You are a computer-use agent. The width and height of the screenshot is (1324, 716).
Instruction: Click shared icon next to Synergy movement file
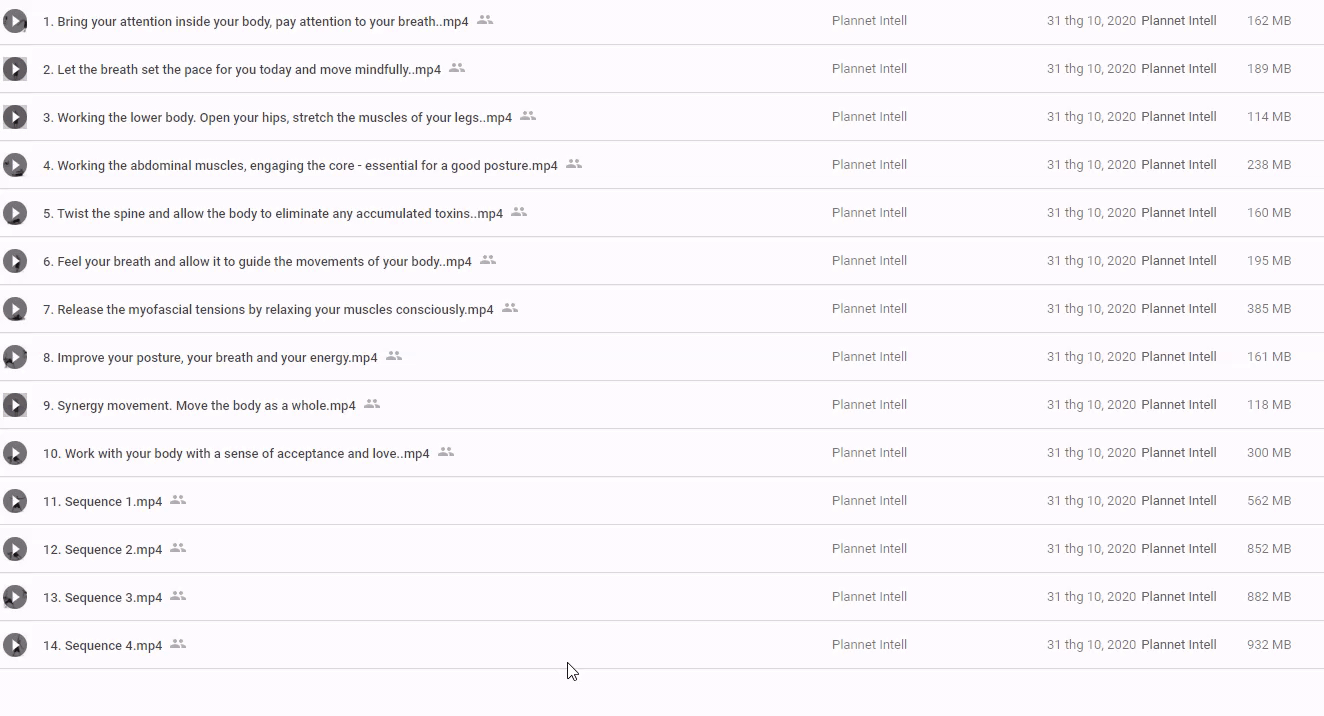coord(372,404)
